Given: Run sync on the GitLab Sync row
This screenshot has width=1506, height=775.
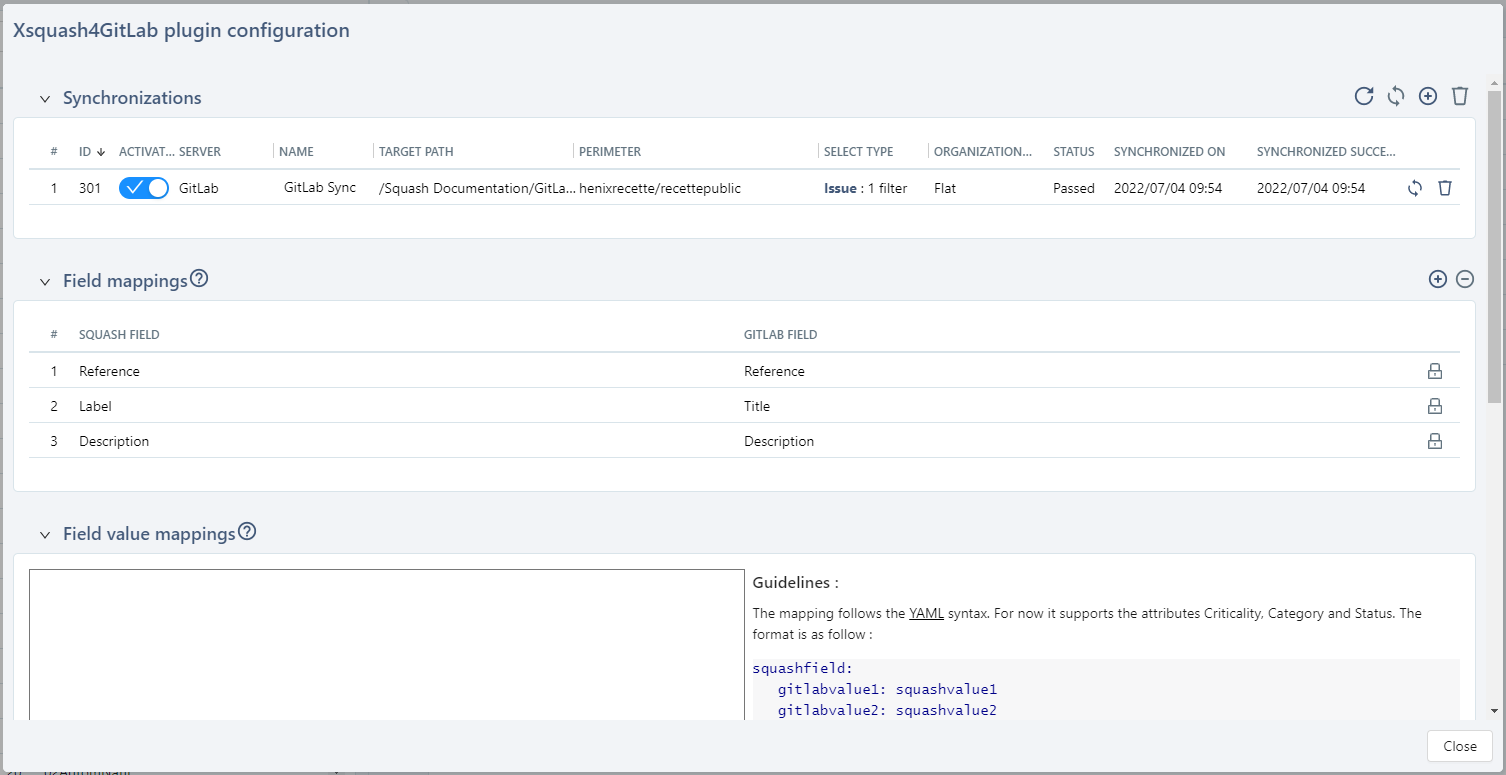Looking at the screenshot, I should pyautogui.click(x=1414, y=188).
